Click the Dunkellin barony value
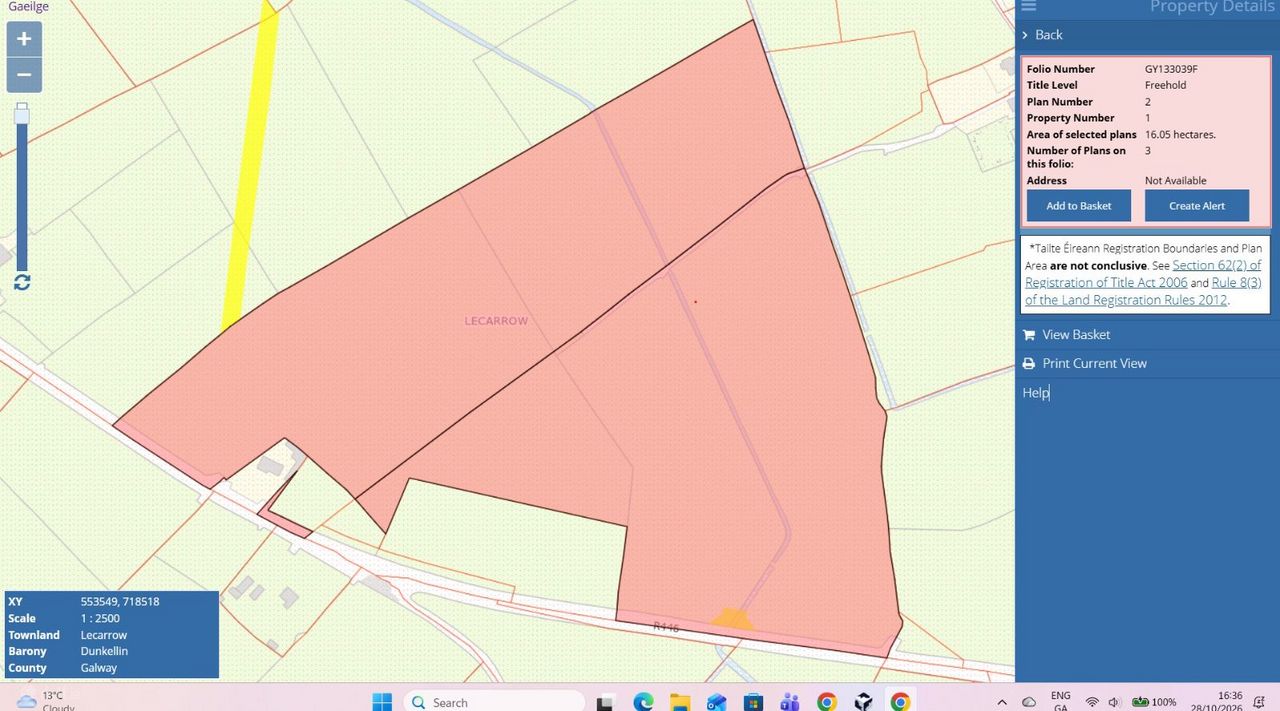Screen dimensions: 1280x711 click(x=104, y=652)
